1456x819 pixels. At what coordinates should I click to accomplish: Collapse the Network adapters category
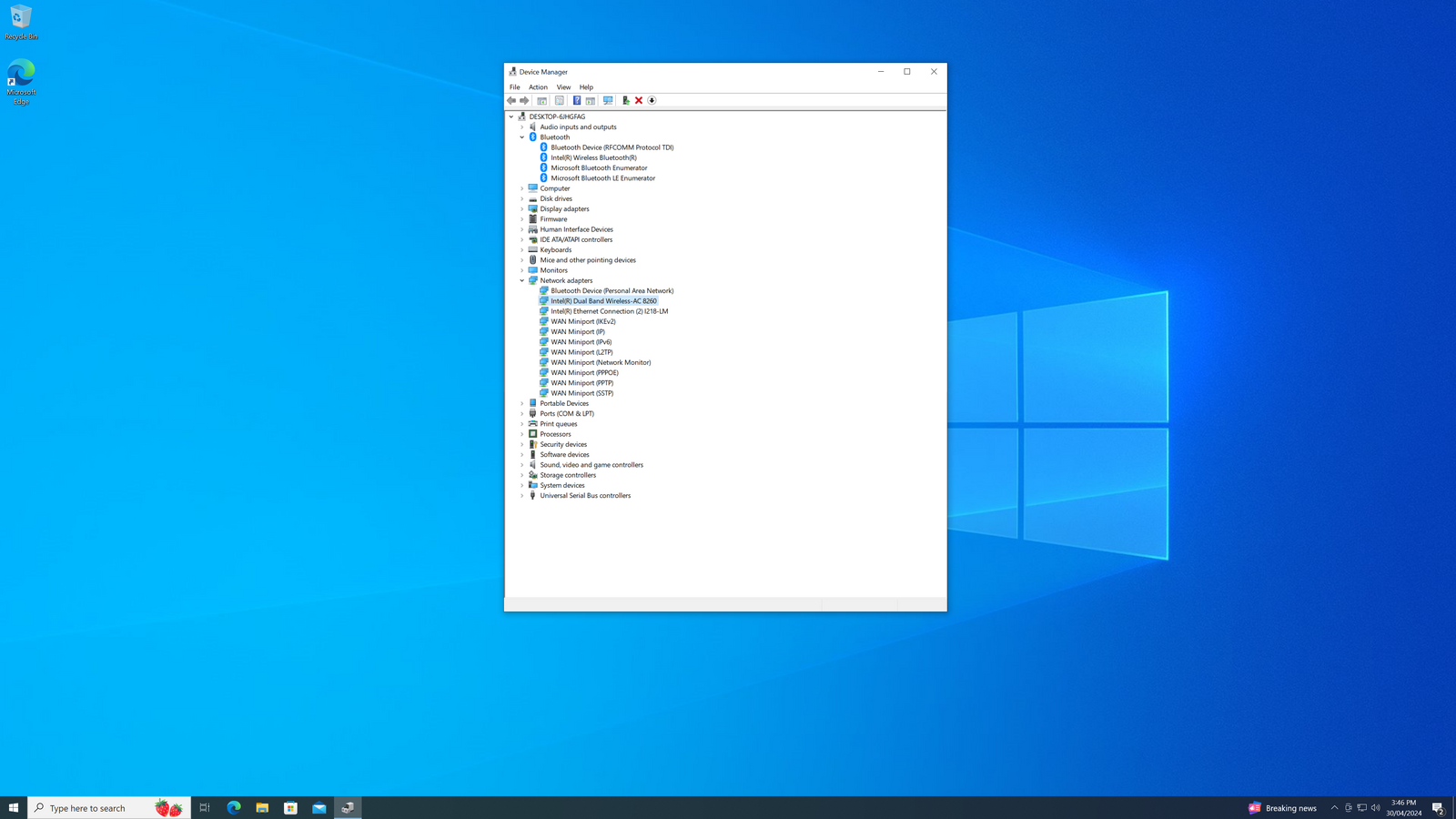522,280
